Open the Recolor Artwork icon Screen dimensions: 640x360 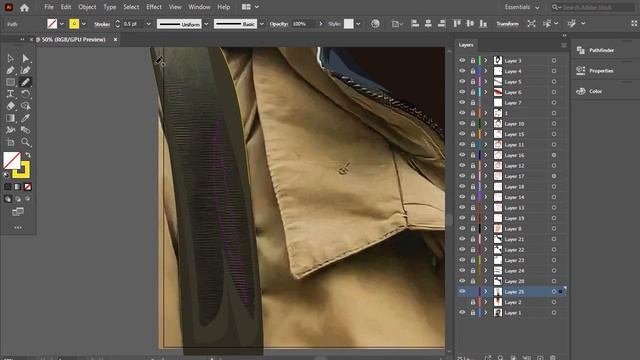(x=375, y=24)
